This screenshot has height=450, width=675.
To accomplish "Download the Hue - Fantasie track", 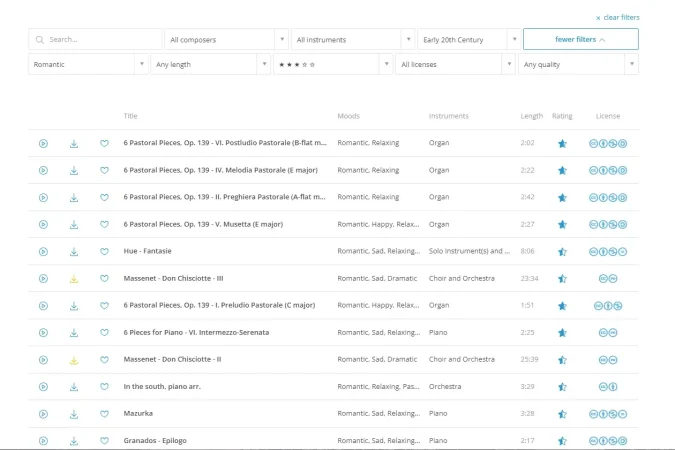I will tap(74, 251).
